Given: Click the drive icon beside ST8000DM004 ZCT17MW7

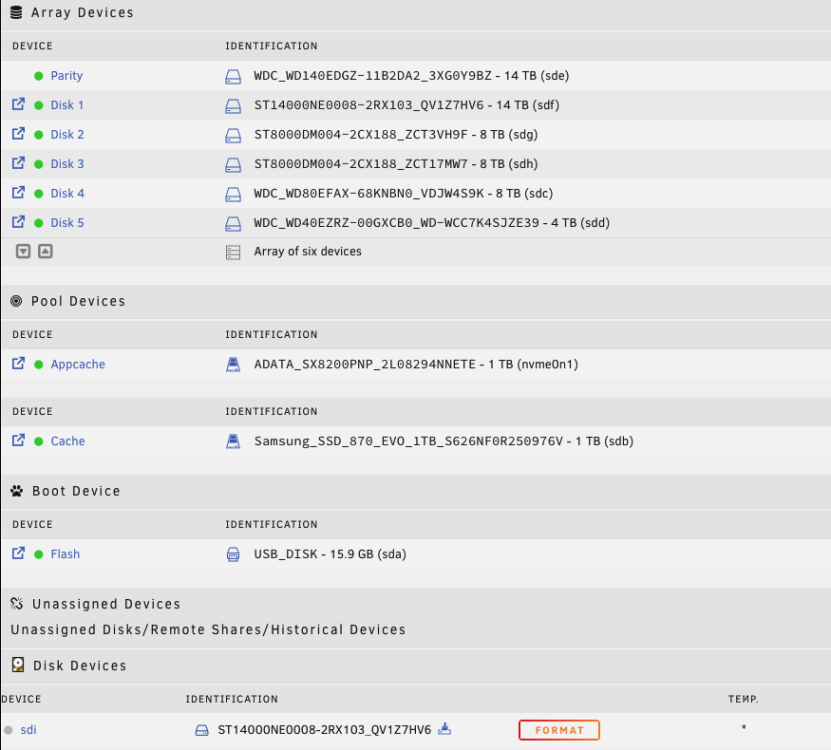Looking at the screenshot, I should pyautogui.click(x=233, y=165).
